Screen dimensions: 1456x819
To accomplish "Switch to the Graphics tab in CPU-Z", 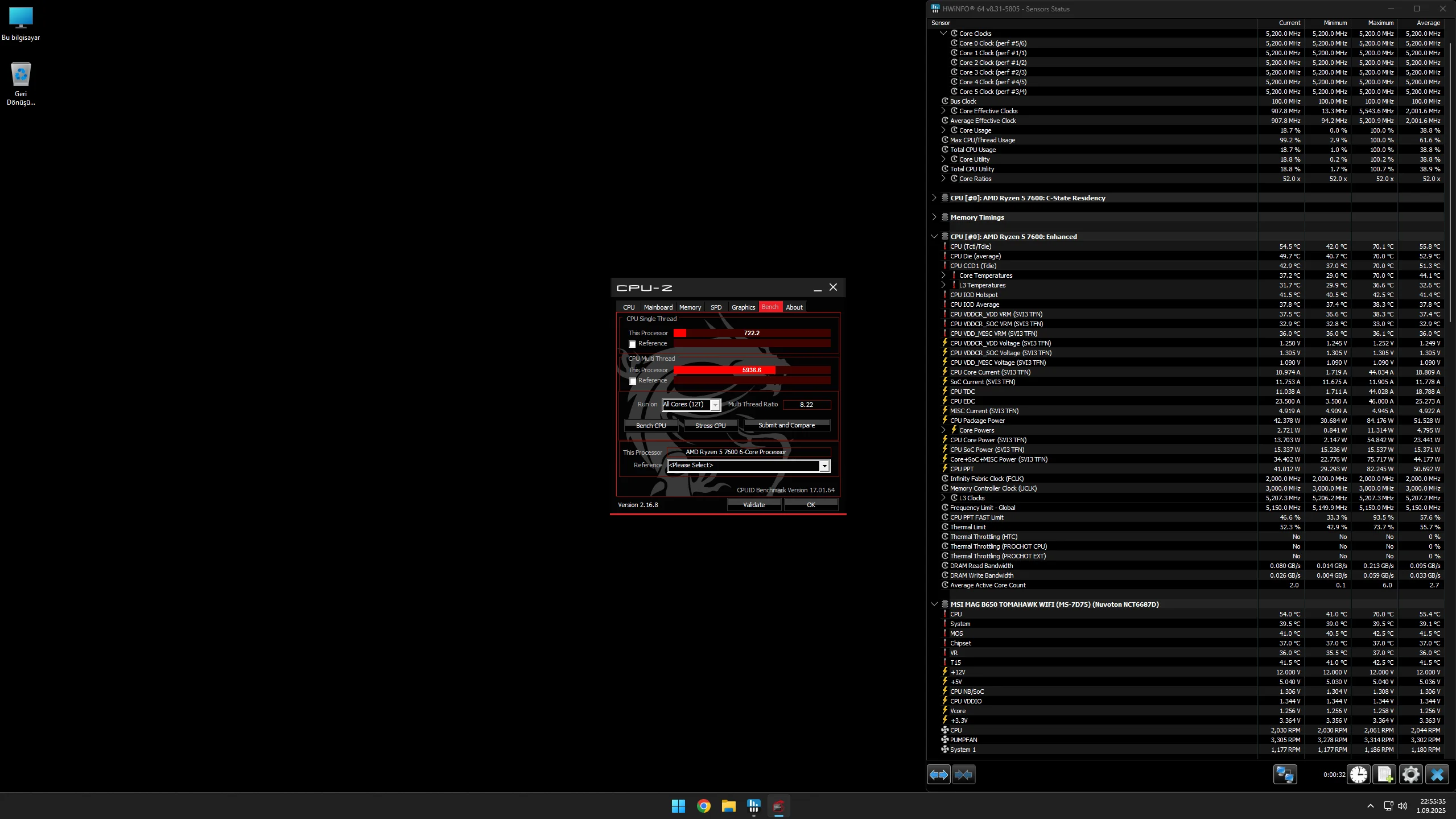I will coord(743,307).
